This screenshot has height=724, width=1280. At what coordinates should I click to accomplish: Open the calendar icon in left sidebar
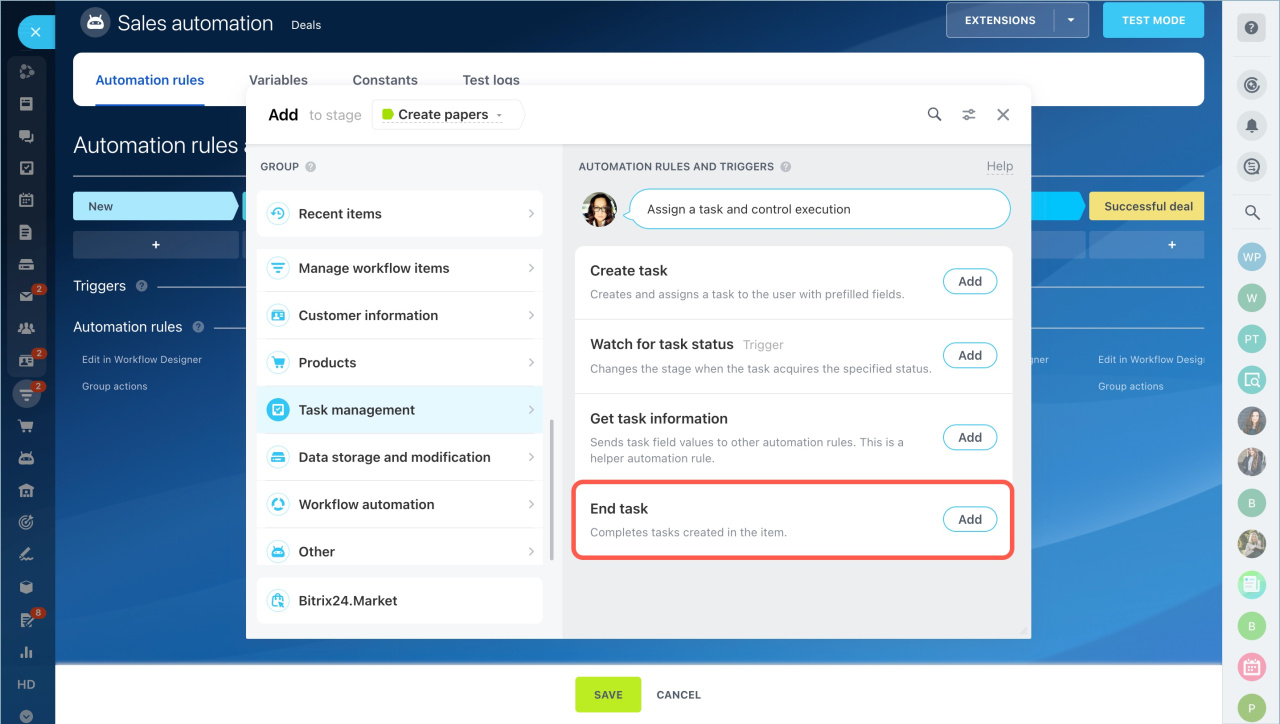pyautogui.click(x=27, y=200)
